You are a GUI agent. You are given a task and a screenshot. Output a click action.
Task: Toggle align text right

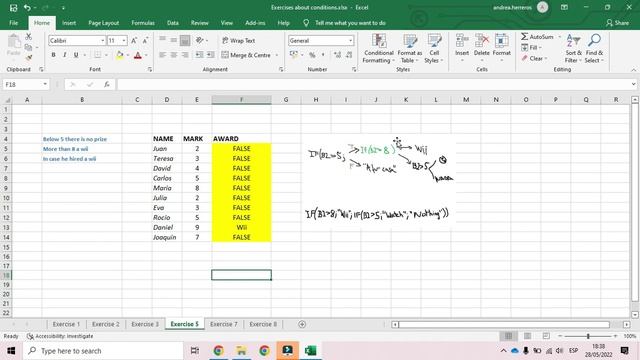[x=185, y=55]
